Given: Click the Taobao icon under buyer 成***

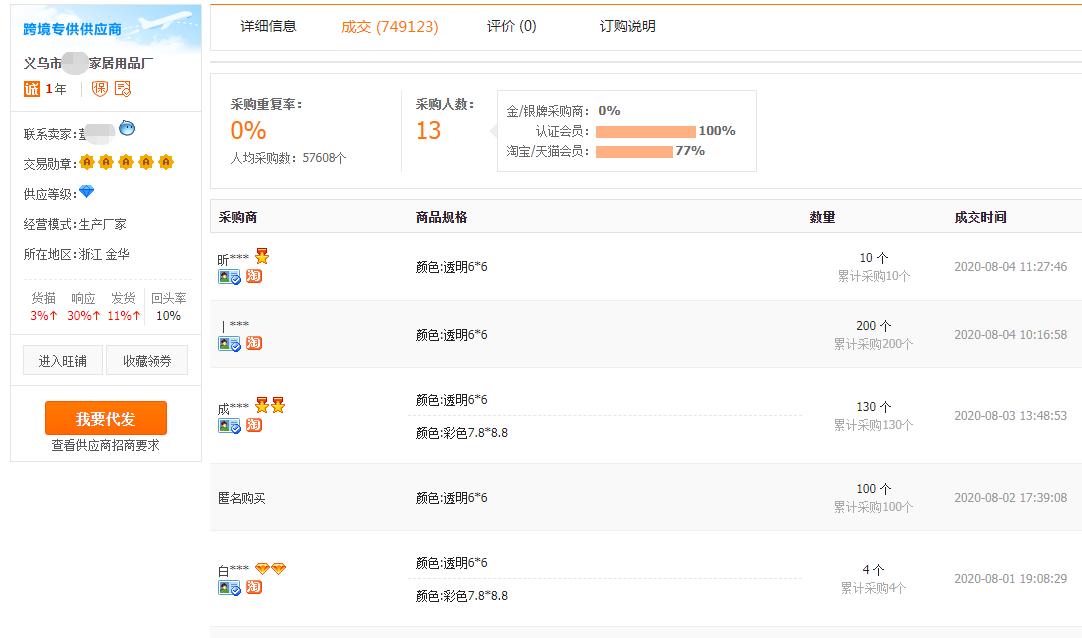Looking at the screenshot, I should pos(254,425).
